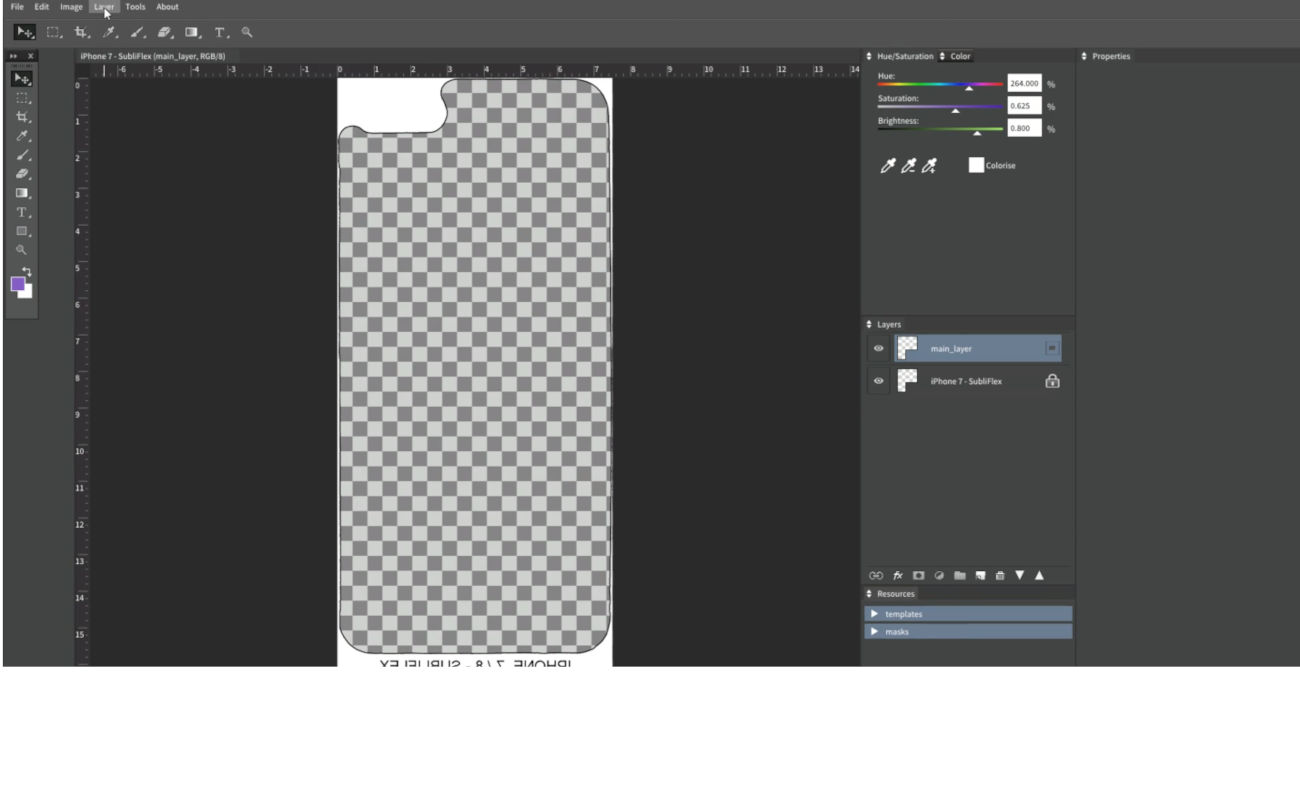Select the Marquee tool in the left toolbox
1300x796 pixels.
tap(22, 98)
